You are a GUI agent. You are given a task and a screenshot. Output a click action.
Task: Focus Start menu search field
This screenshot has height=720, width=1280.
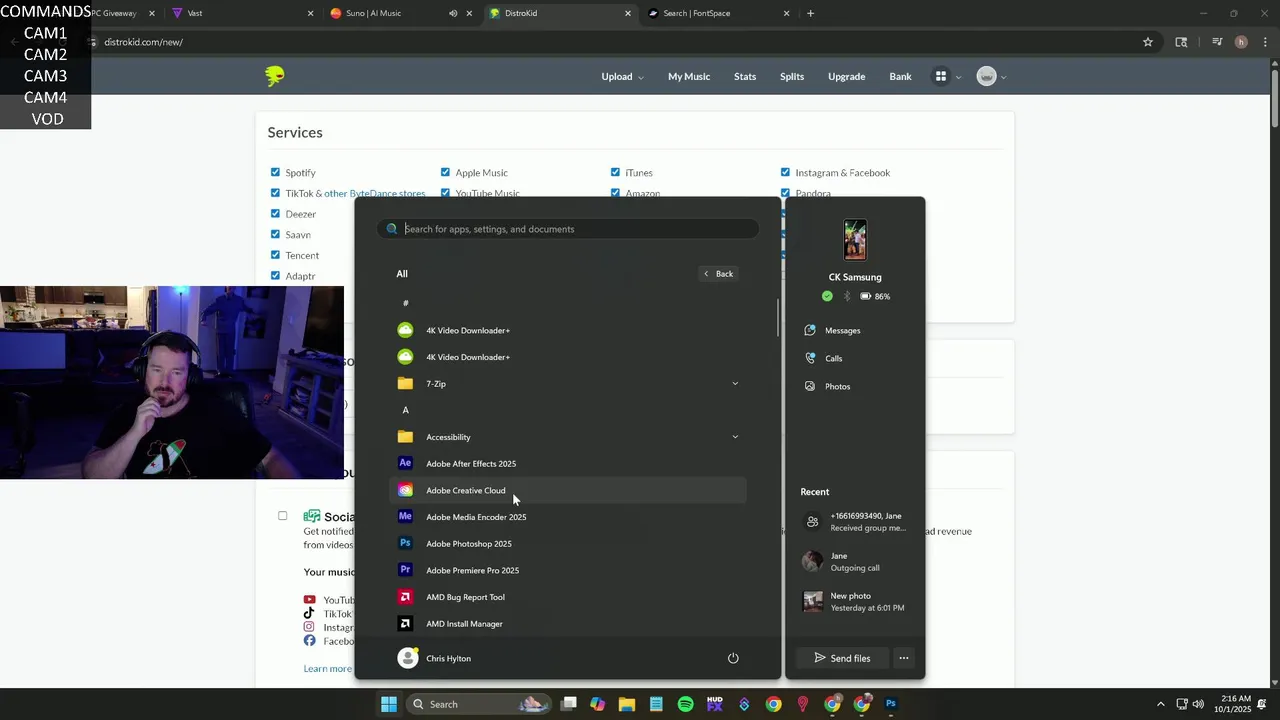pos(568,229)
